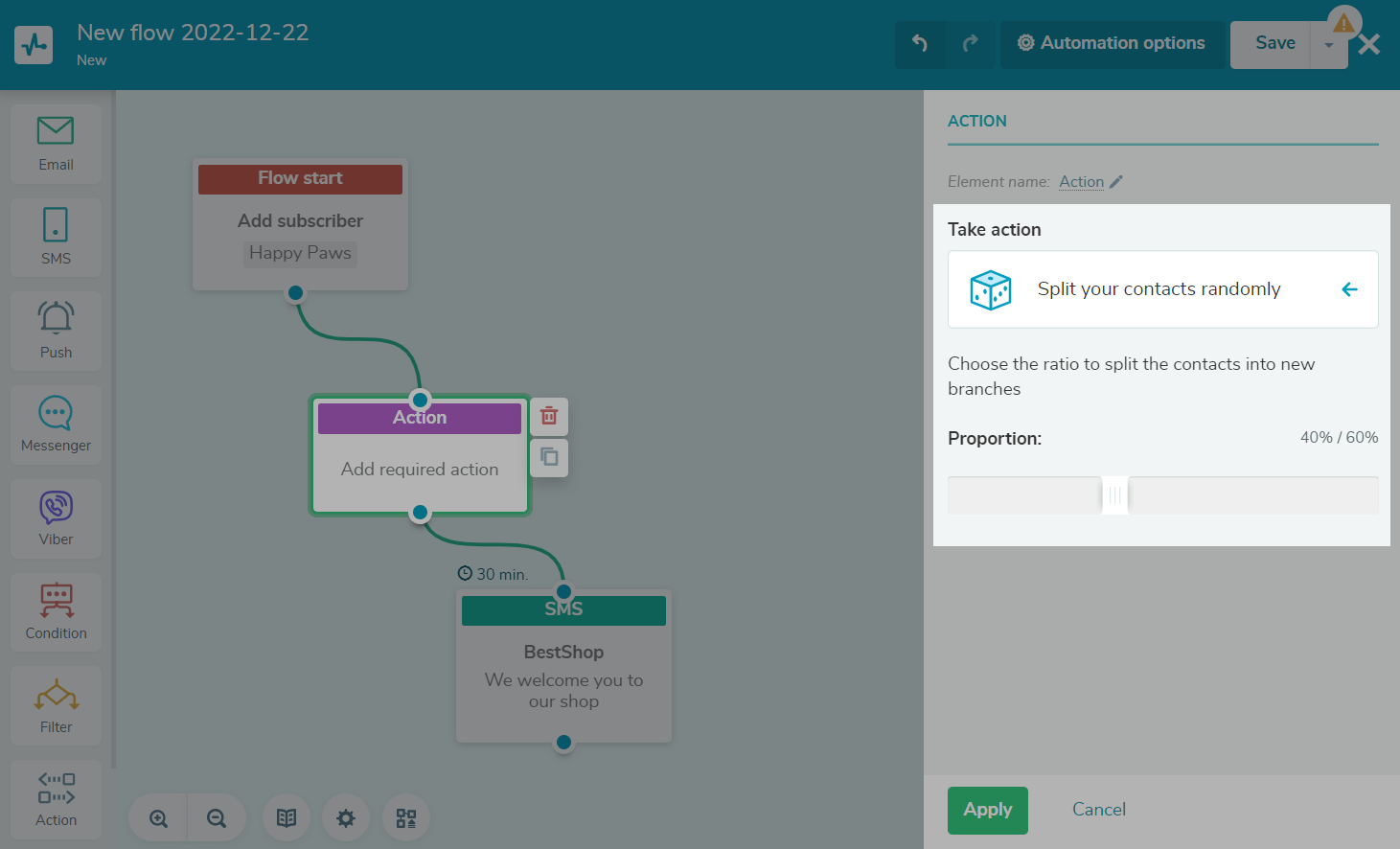Click the Apply button
1400x849 pixels.
coord(987,810)
